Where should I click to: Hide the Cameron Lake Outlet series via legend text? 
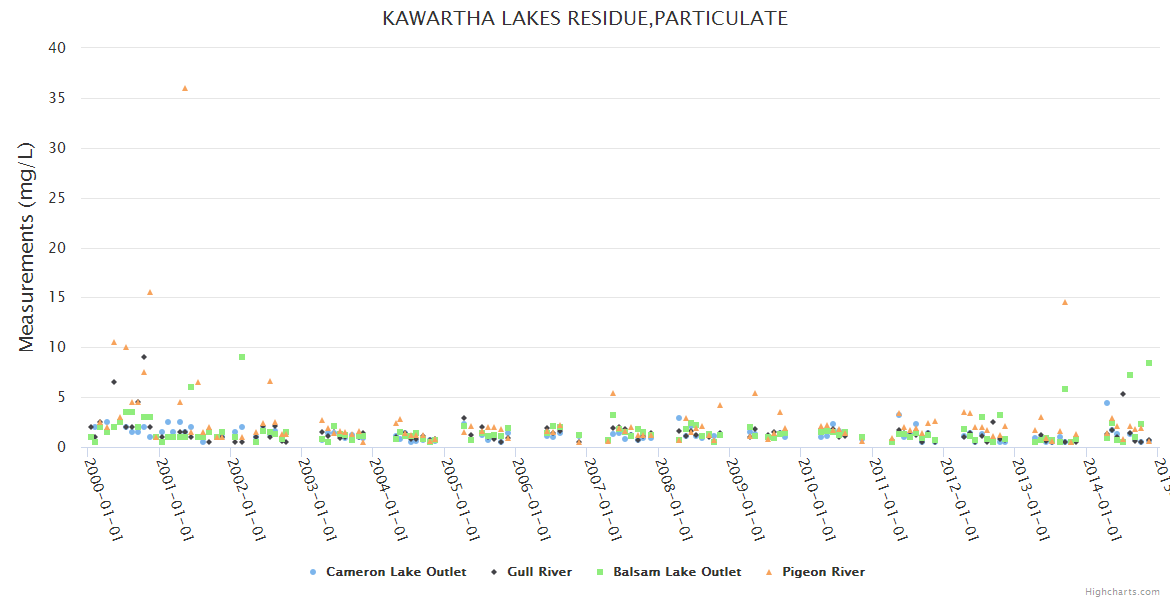(x=396, y=572)
